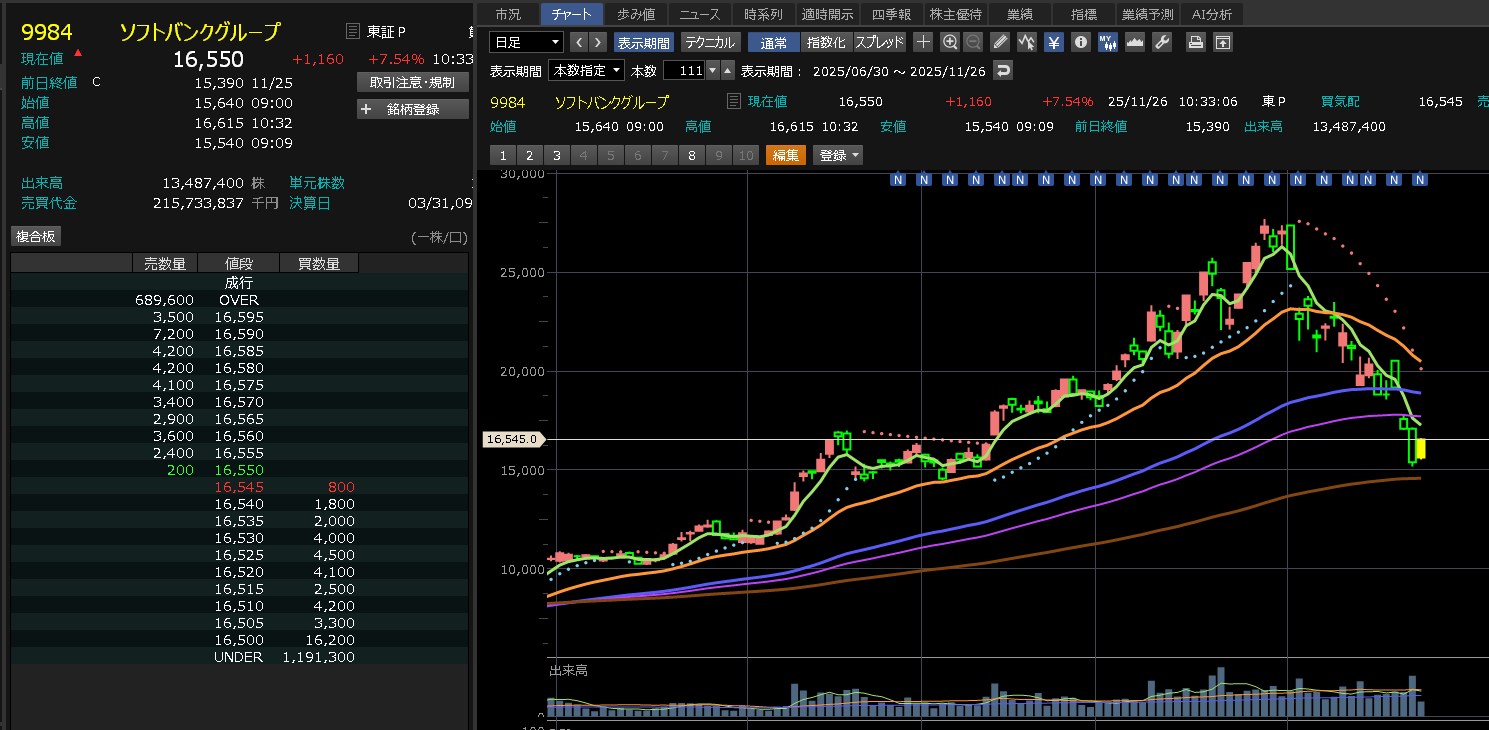Print the chart using printer icon

pos(1195,42)
